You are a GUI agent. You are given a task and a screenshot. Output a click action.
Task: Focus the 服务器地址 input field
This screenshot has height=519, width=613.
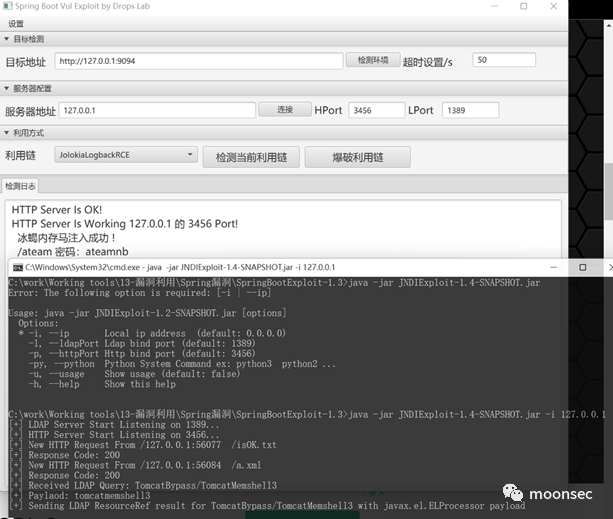tap(157, 110)
